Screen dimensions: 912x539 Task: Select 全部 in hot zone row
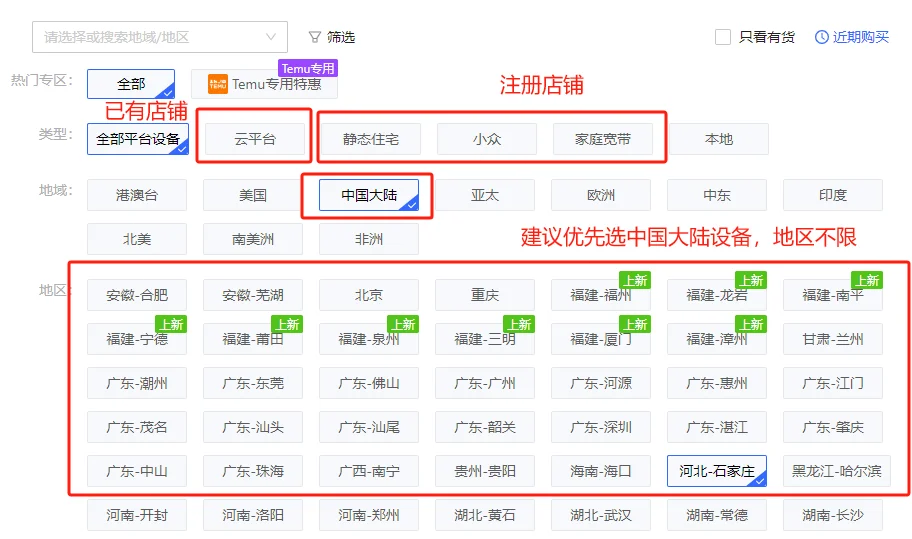[x=131, y=84]
